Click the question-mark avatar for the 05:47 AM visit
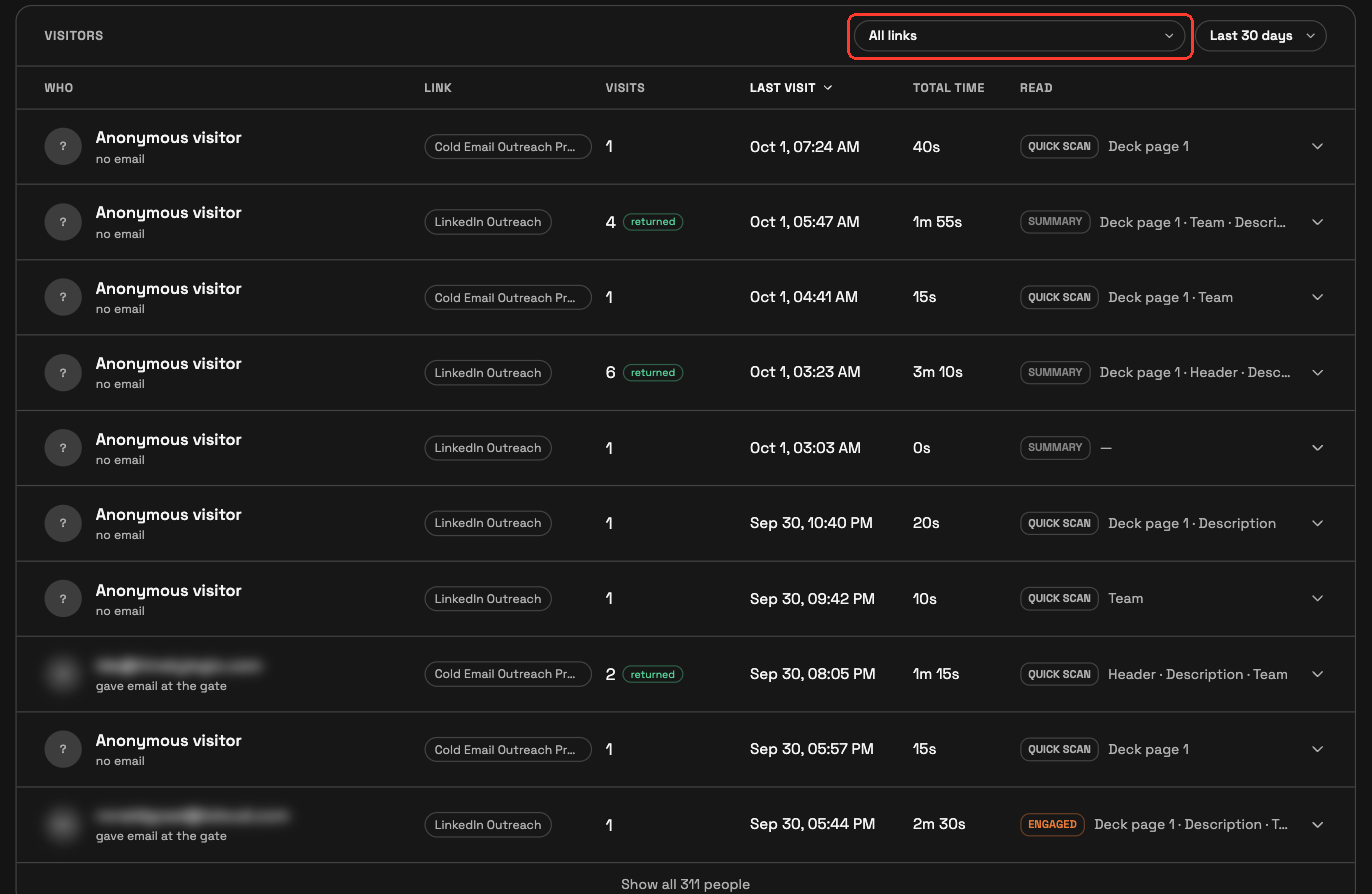 [x=63, y=222]
